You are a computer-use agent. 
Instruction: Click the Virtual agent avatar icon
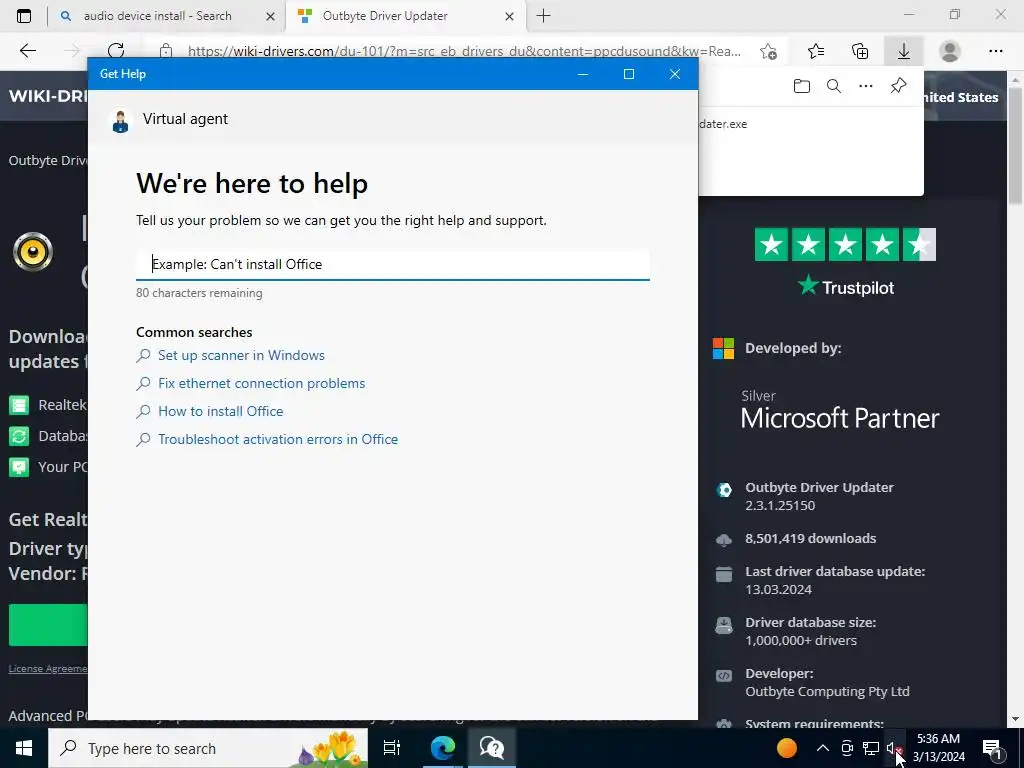(x=120, y=121)
